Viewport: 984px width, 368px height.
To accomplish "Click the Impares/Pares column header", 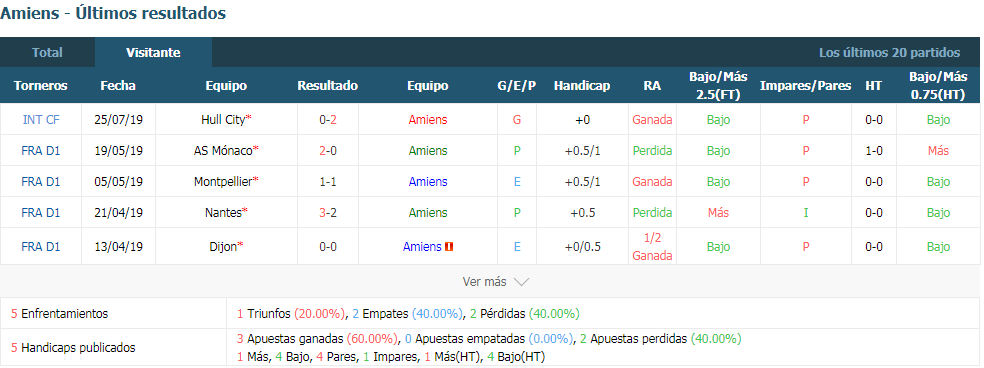I will (x=806, y=86).
